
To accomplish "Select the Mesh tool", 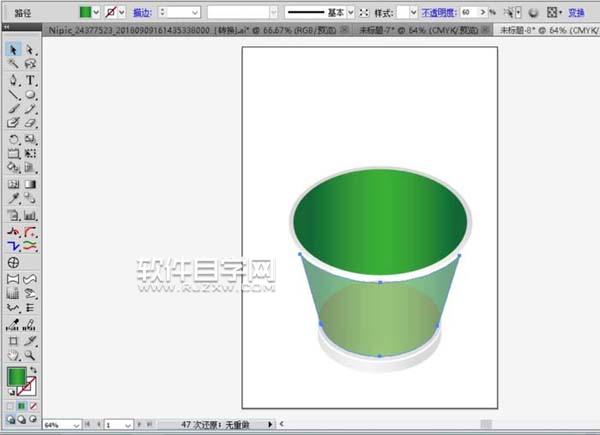I will click(13, 184).
